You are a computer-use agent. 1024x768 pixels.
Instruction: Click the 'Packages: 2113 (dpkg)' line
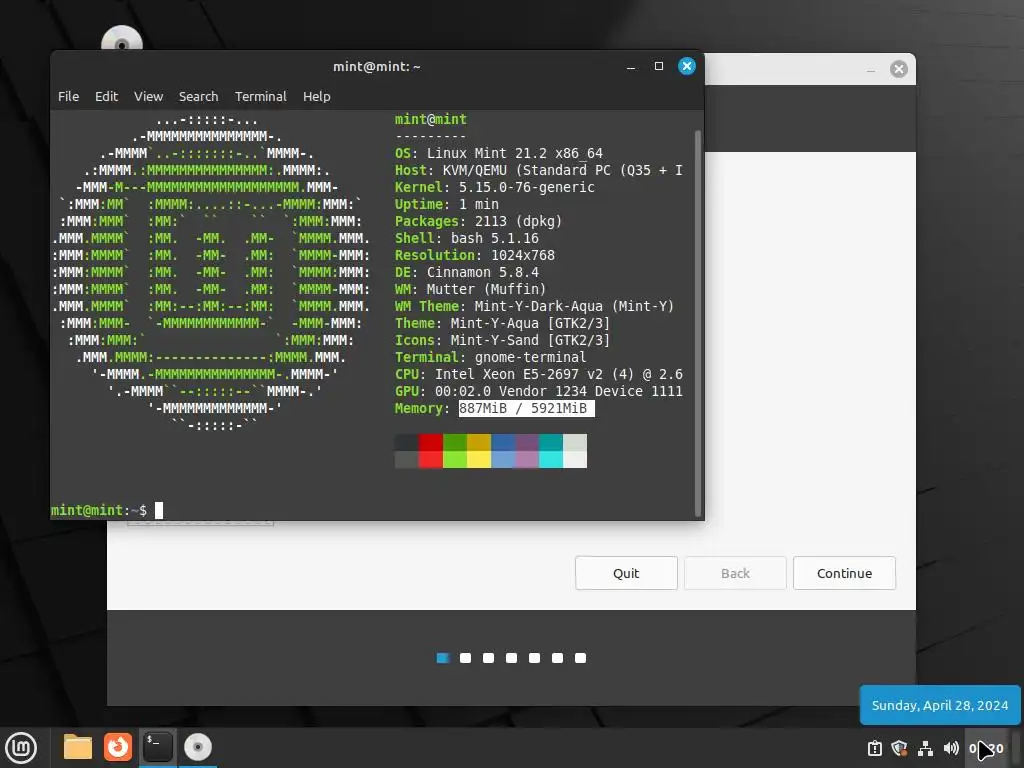pos(479,221)
